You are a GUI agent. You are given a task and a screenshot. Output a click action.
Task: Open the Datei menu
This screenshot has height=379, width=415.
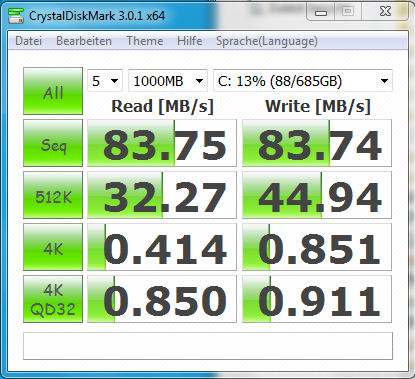click(x=29, y=41)
